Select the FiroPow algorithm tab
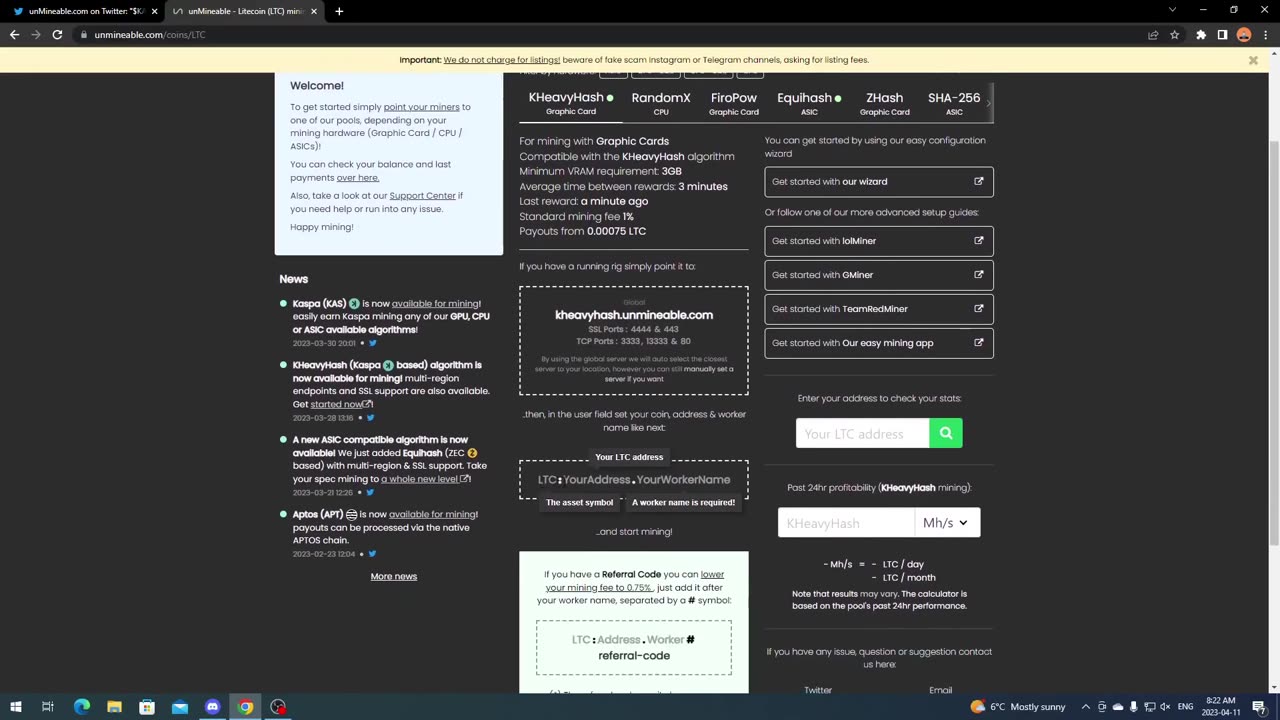Viewport: 1280px width, 720px height. point(734,102)
